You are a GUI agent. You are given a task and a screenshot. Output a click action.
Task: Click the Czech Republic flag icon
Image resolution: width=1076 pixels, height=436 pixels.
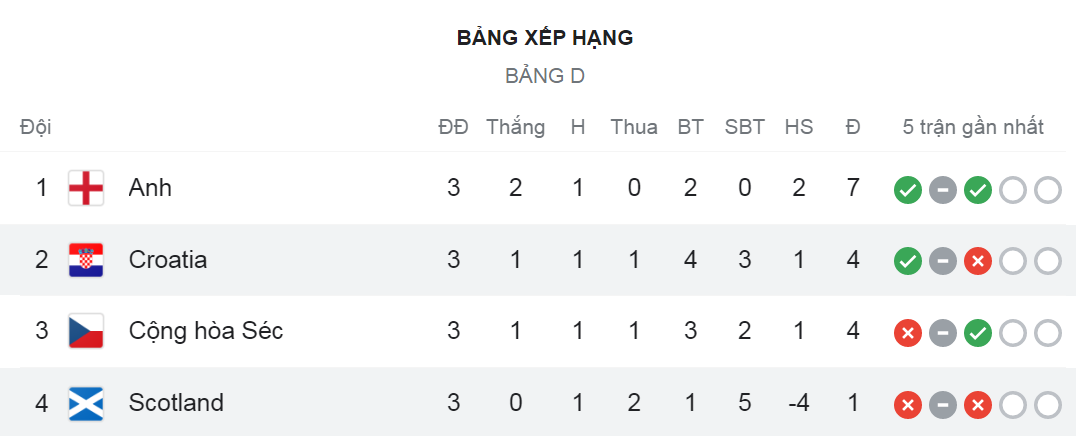pyautogui.click(x=86, y=332)
